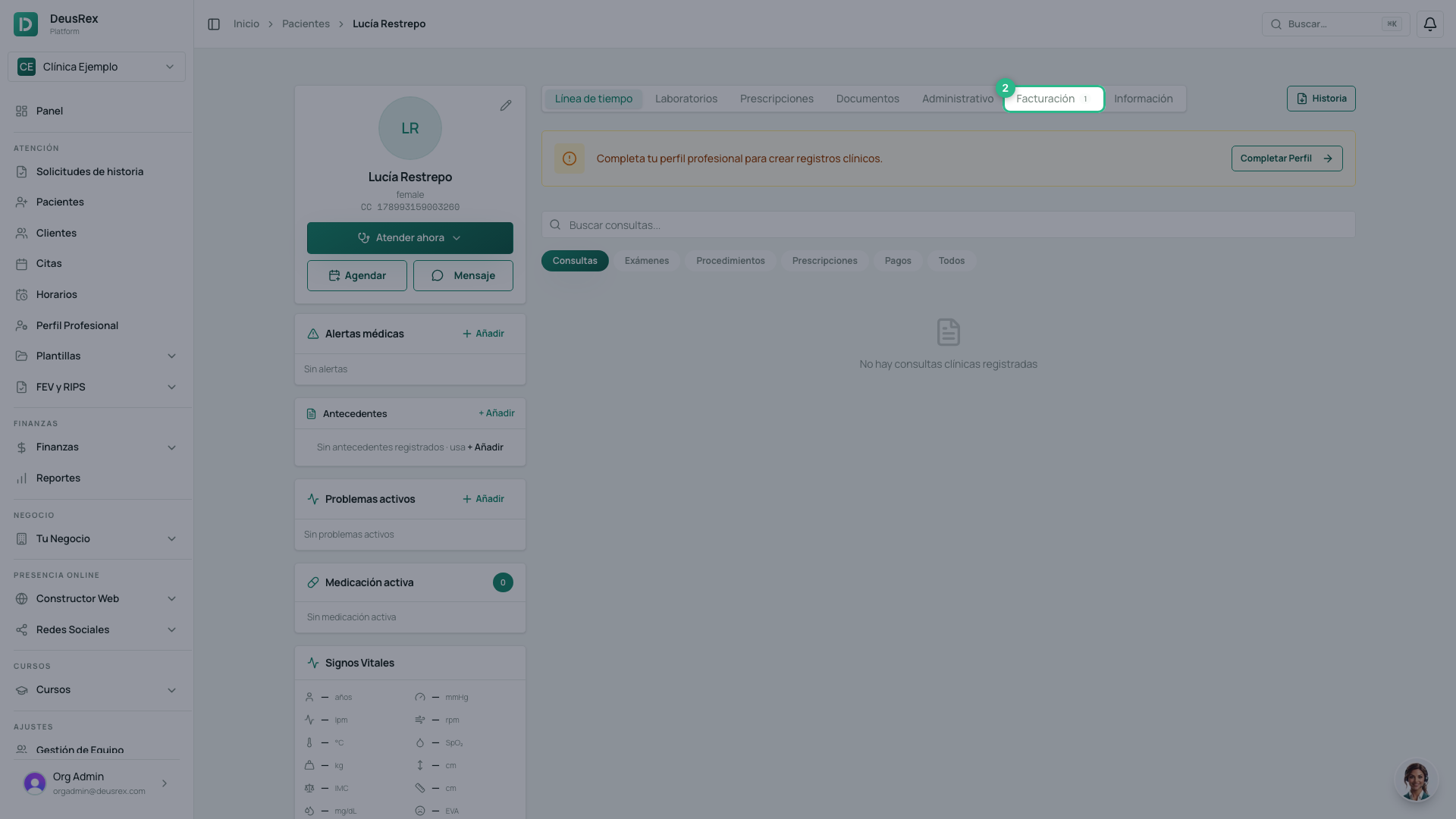The width and height of the screenshot is (1456, 819).
Task: Expand Tu Negocio menu
Action: tap(96, 539)
